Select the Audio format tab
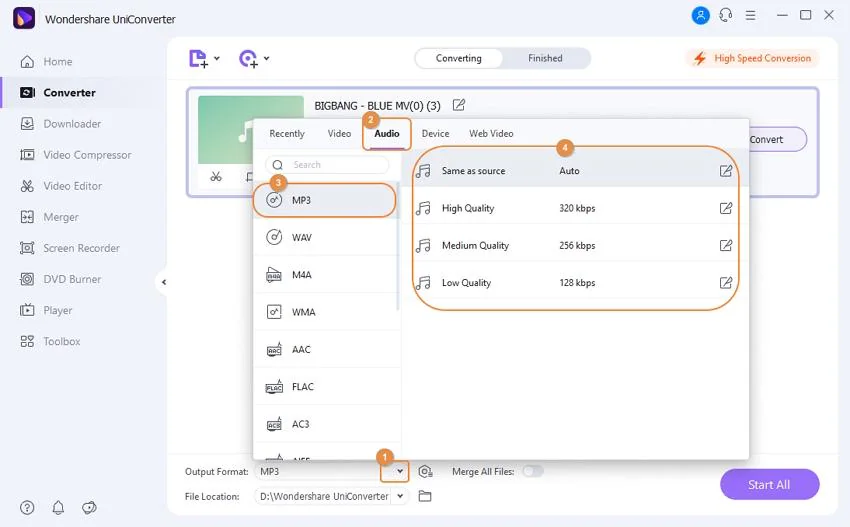The image size is (850, 527). (387, 133)
